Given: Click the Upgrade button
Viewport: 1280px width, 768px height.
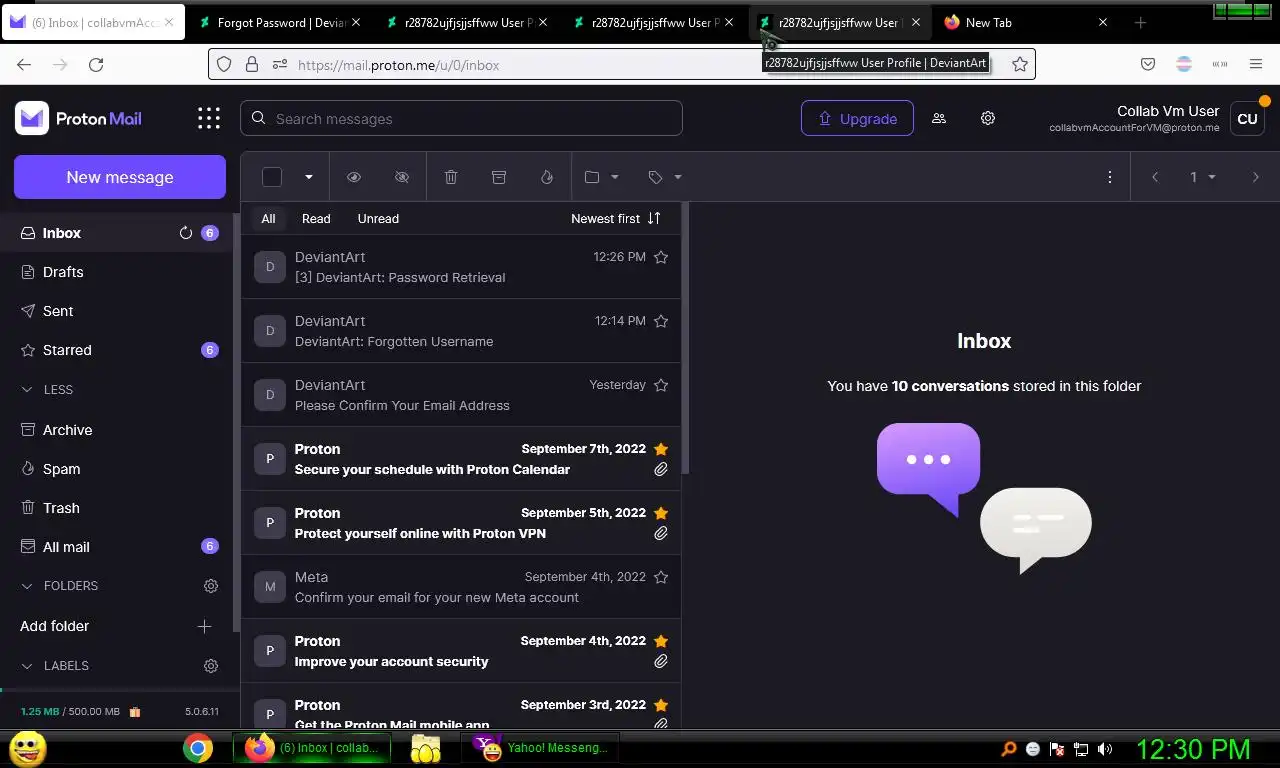Looking at the screenshot, I should (857, 118).
